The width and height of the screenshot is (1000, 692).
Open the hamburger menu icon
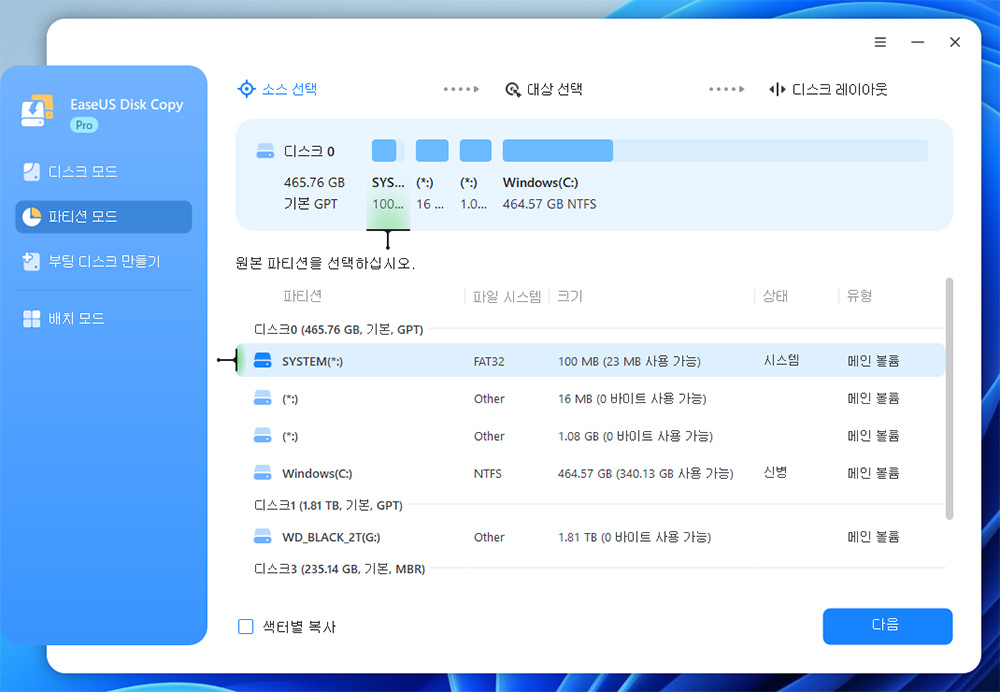pos(880,42)
